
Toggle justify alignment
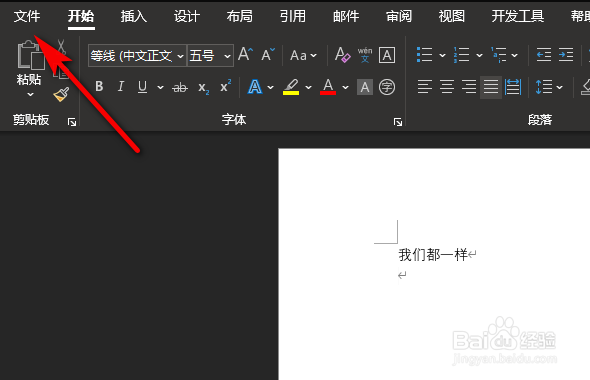tap(491, 87)
